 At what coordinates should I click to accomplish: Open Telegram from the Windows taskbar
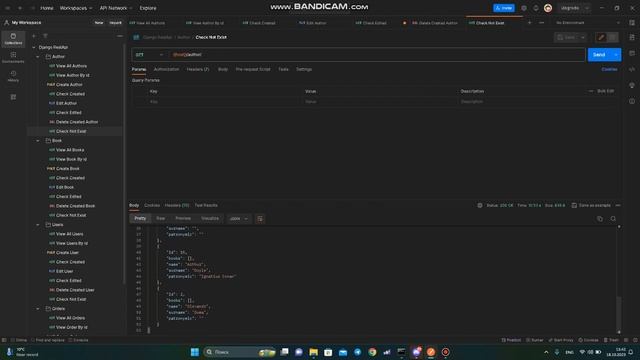pos(358,352)
